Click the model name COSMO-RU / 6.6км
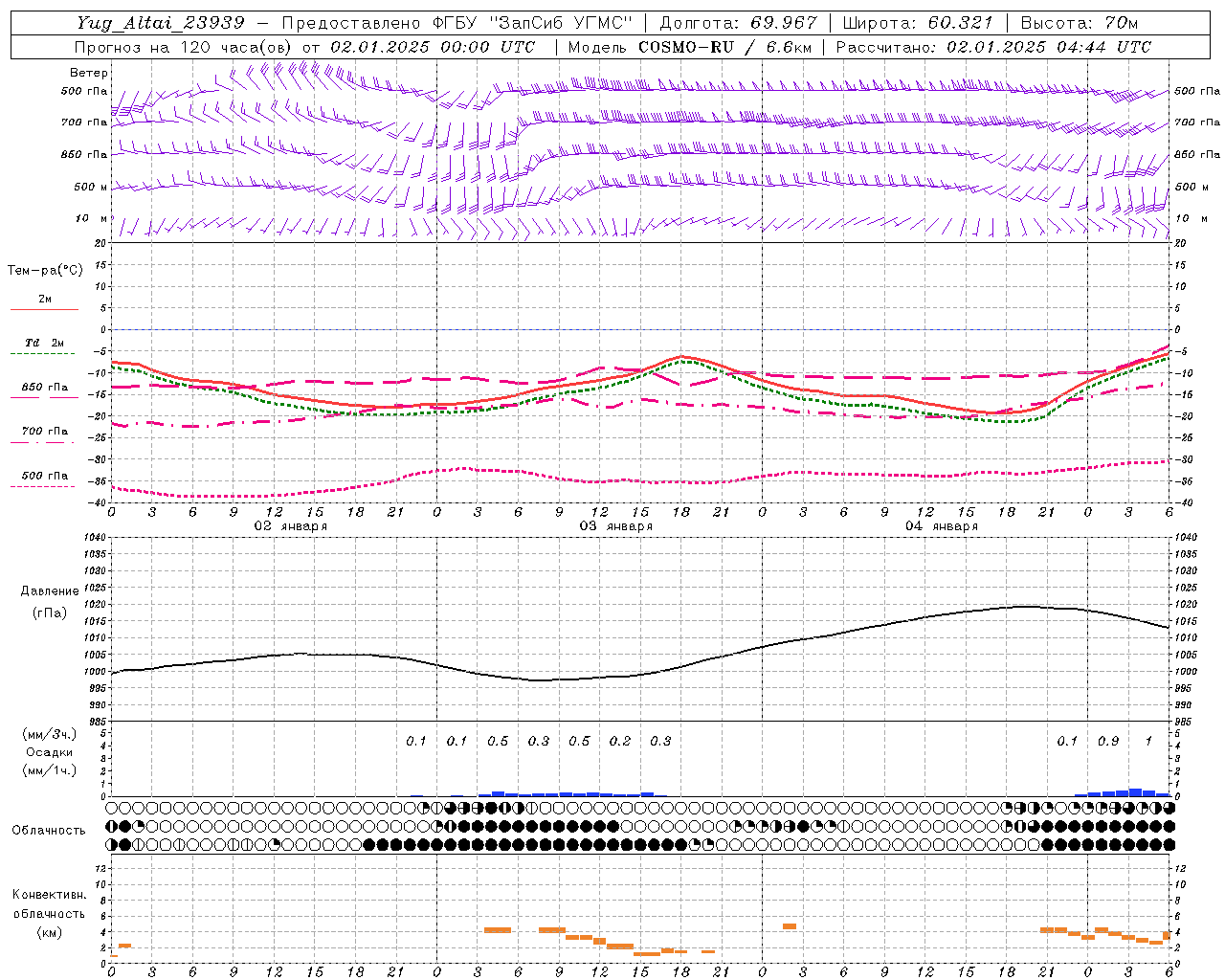Viewport: 1225px width, 980px height. coord(725,47)
